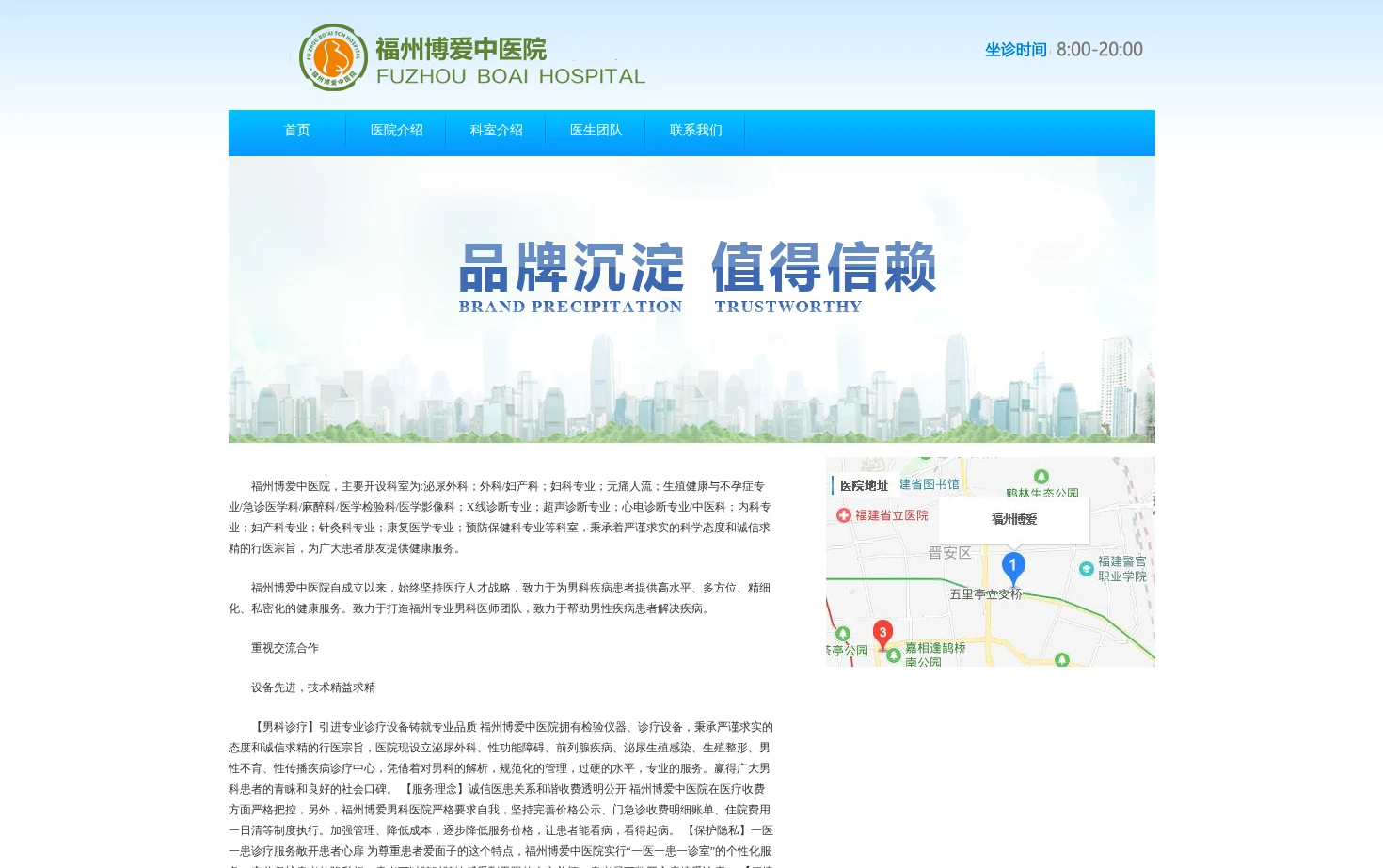Click the round Fuzhou Boai hospital logo
Image resolution: width=1383 pixels, height=868 pixels.
333,57
